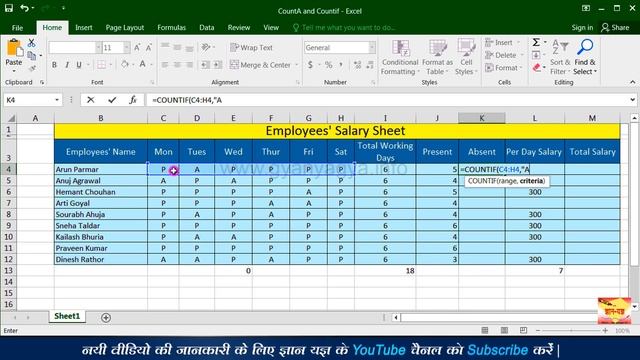Image resolution: width=640 pixels, height=360 pixels.
Task: Expand Merge & Center dropdown arrow
Action: tap(297, 65)
